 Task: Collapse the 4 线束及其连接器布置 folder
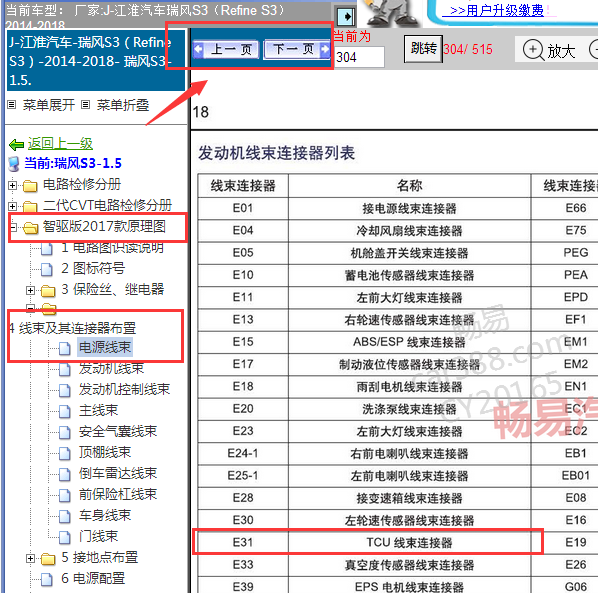(31, 308)
